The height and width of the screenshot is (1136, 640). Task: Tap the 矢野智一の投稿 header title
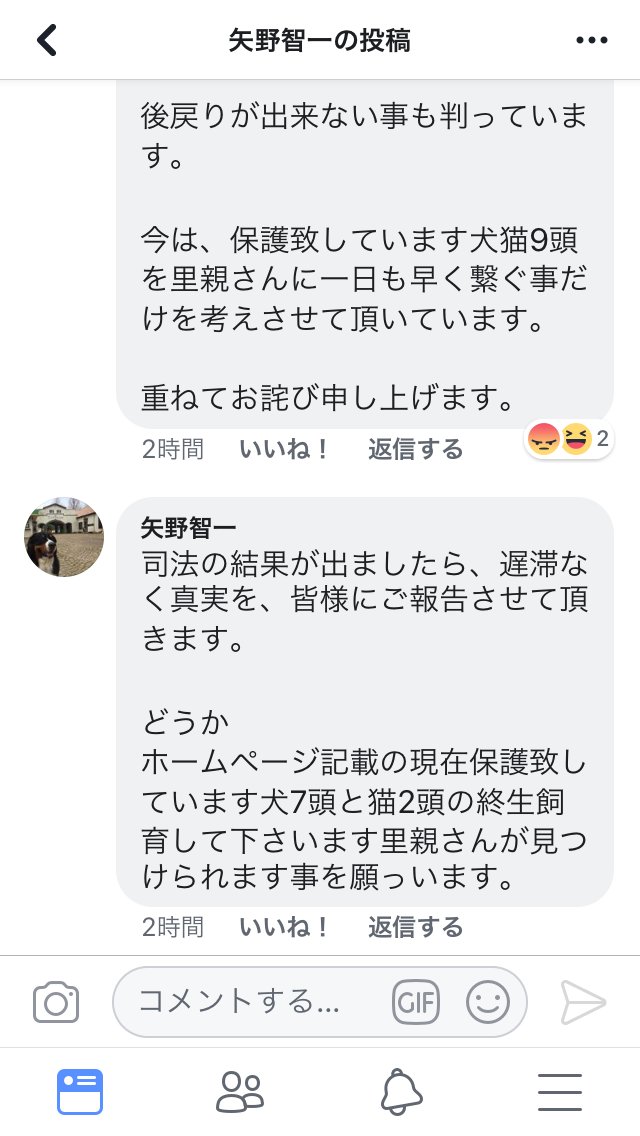319,40
